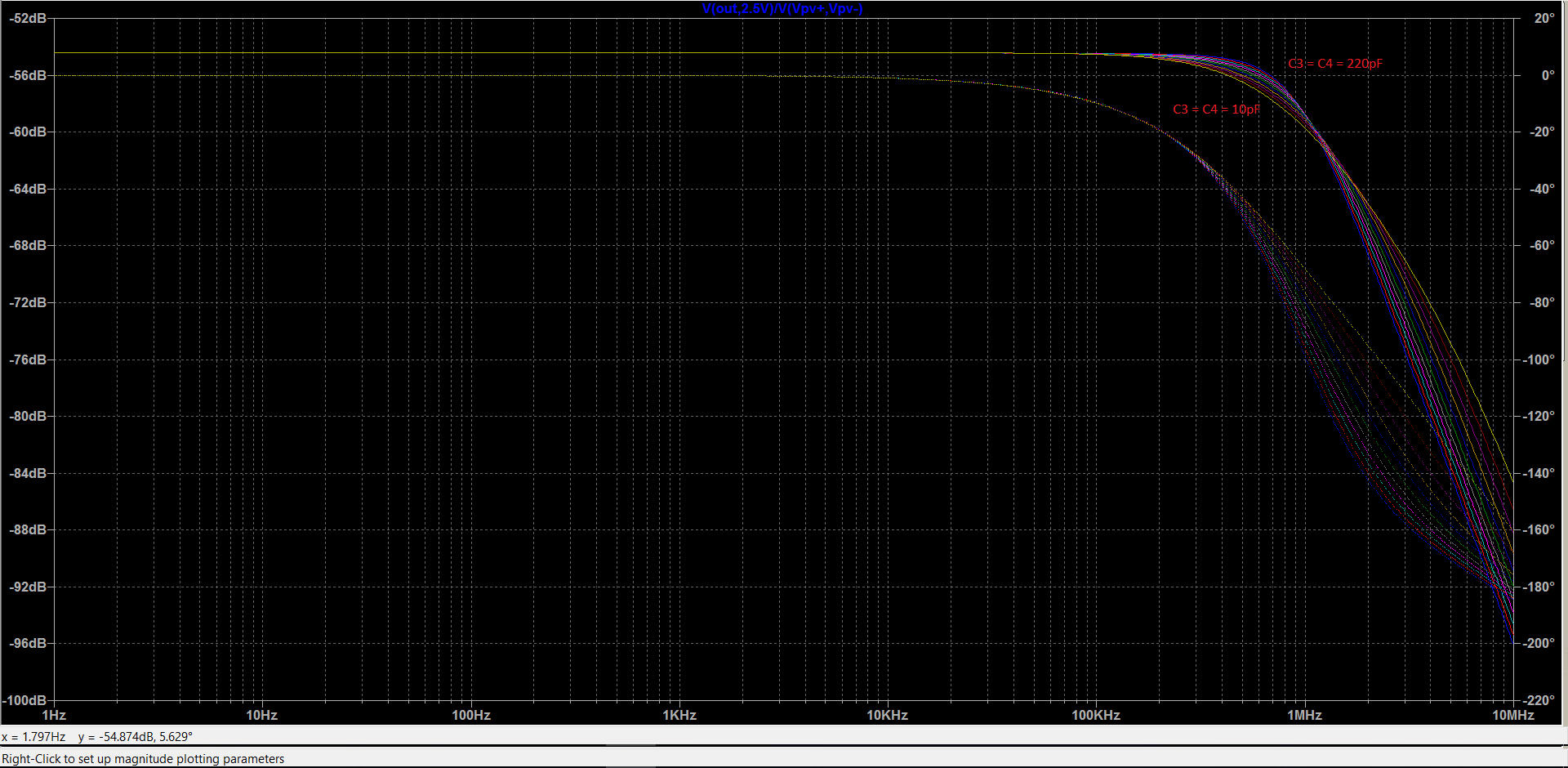1568x768 pixels.
Task: Click the -100dB magnitude axis label
Action: (x=24, y=700)
